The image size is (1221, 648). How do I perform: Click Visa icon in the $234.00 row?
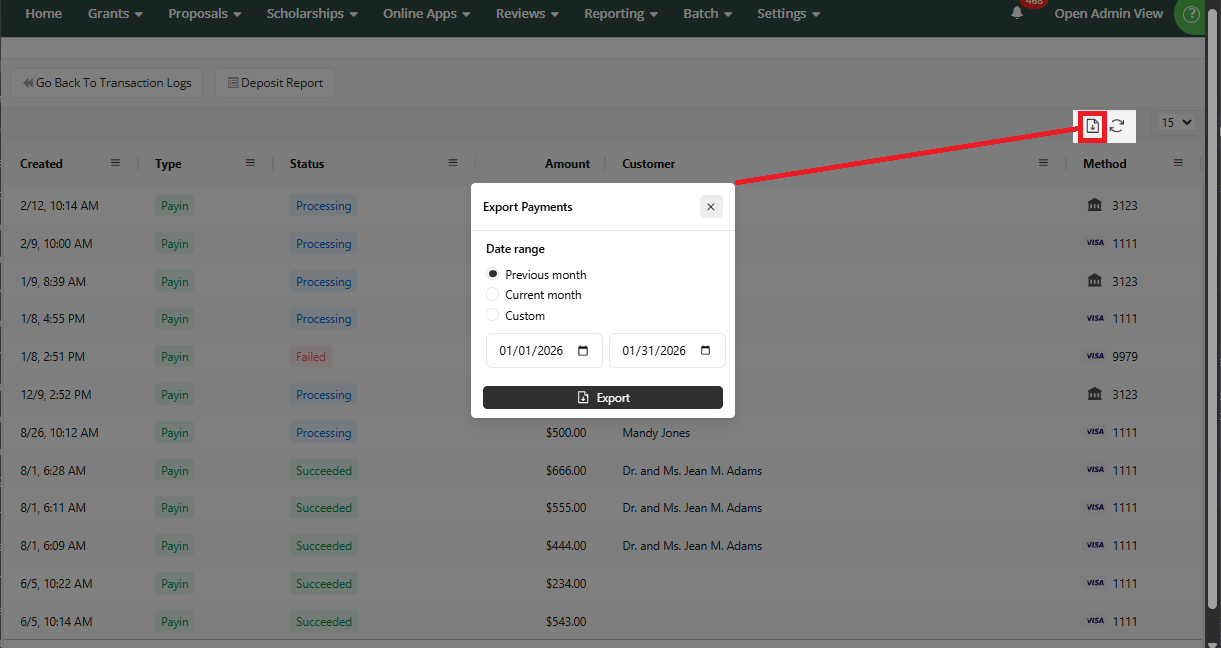(x=1094, y=583)
